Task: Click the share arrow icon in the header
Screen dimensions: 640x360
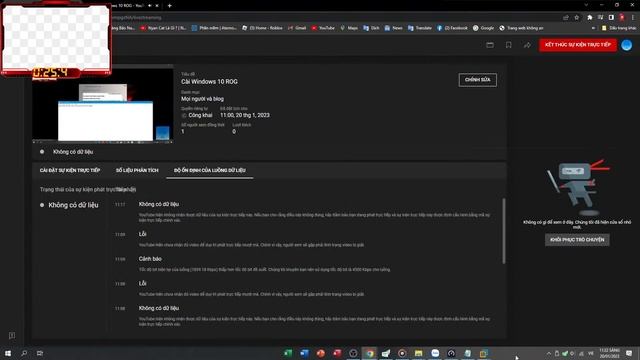Action: (527, 45)
